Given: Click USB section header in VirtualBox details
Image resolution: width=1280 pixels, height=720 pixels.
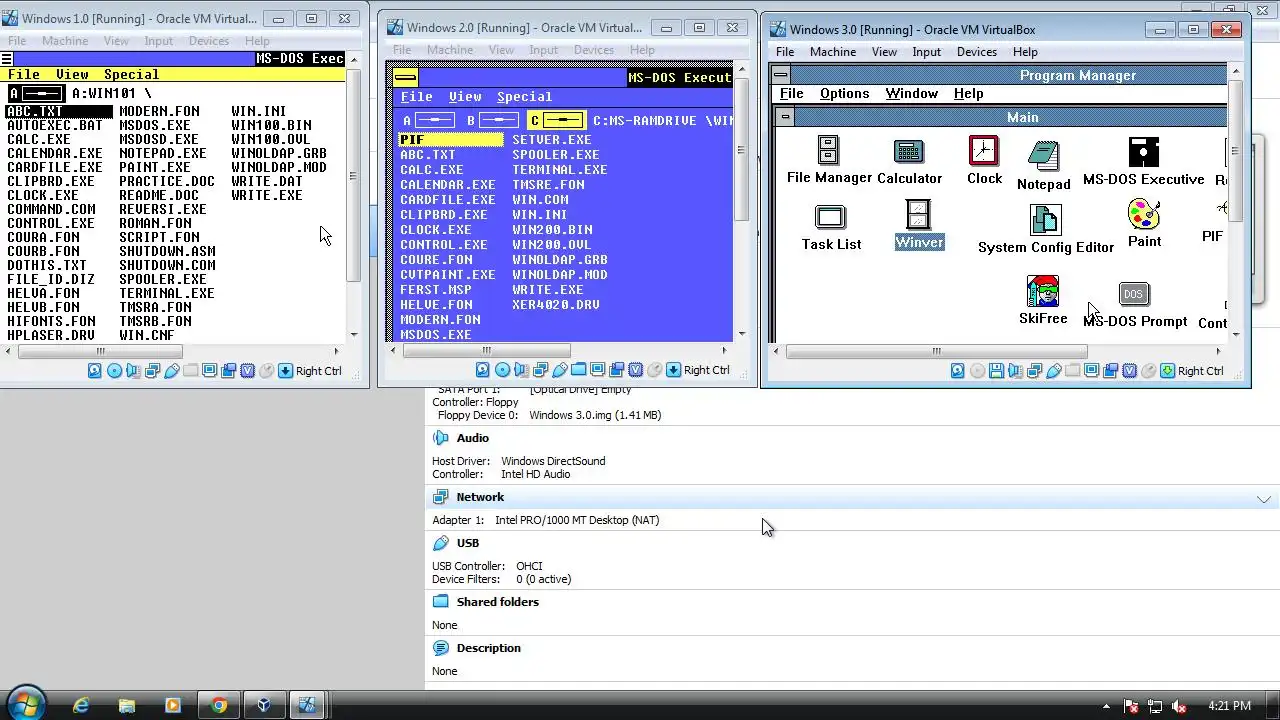Looking at the screenshot, I should (x=468, y=543).
